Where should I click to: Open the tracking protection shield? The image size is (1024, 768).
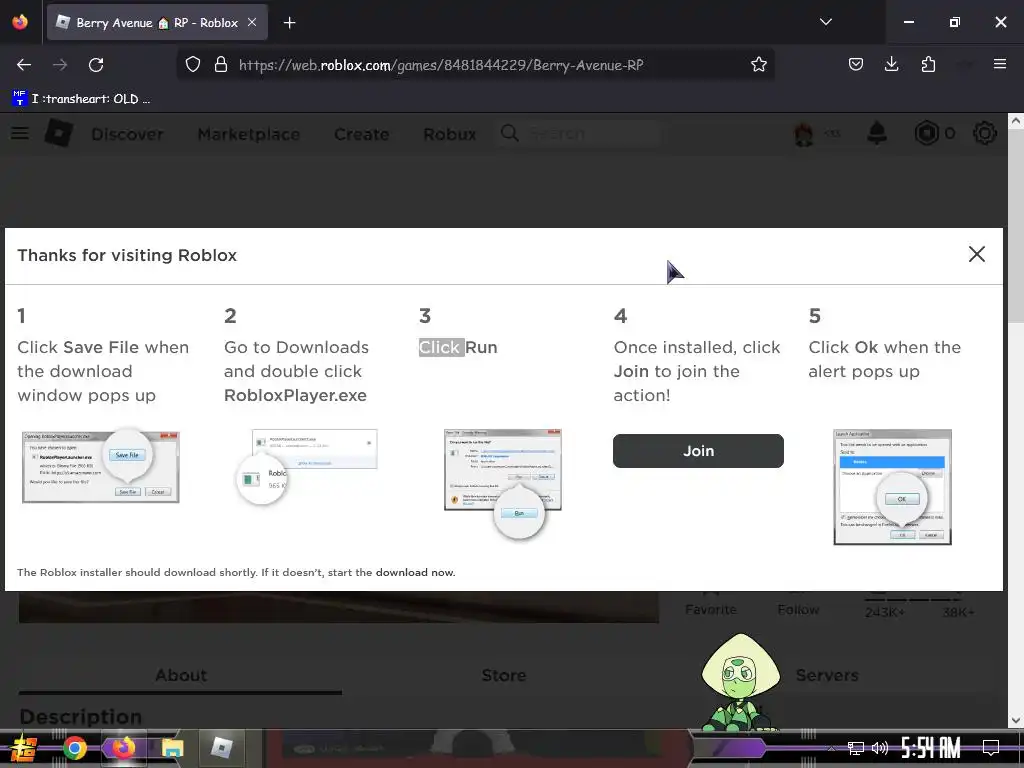[x=193, y=65]
